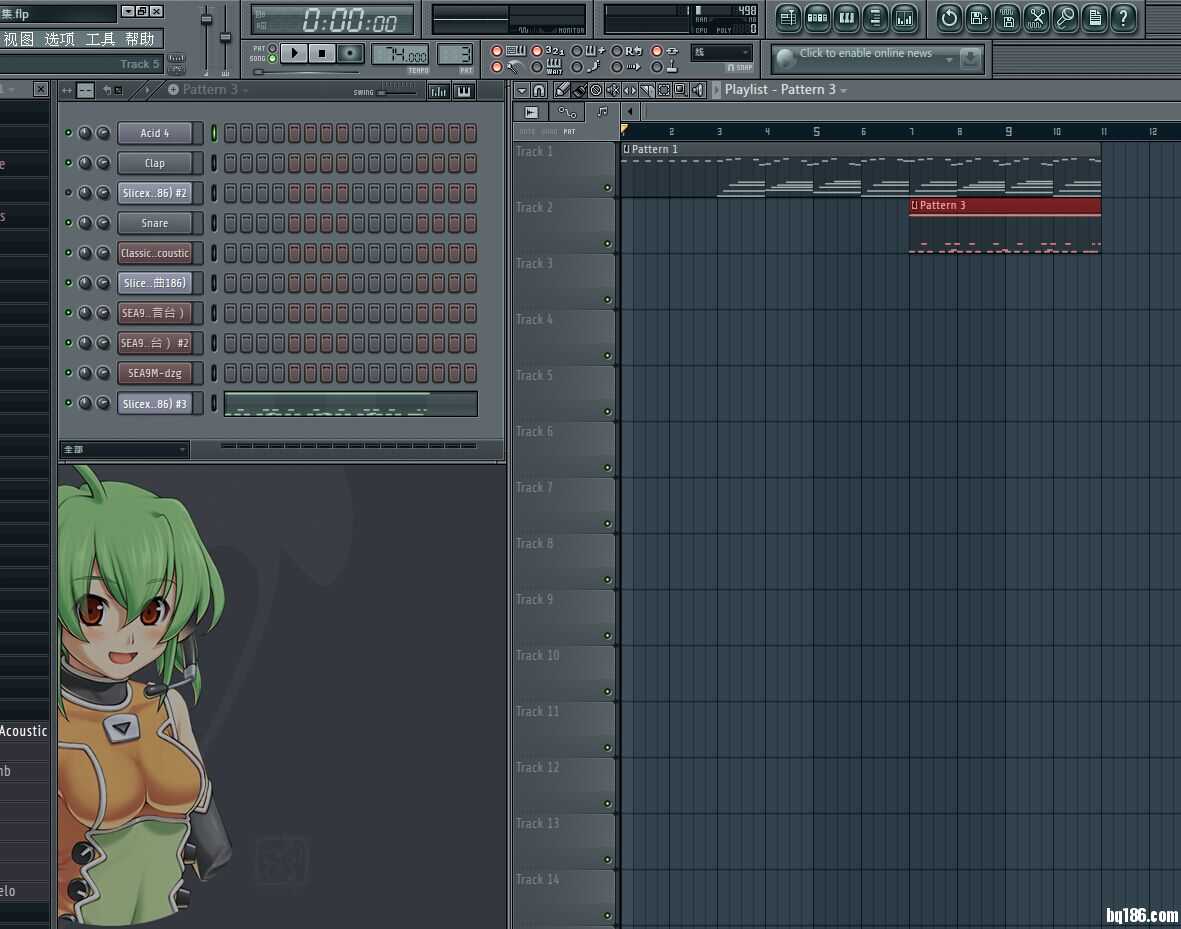This screenshot has height=929, width=1181.
Task: Click the Undo history icon
Action: [x=949, y=17]
